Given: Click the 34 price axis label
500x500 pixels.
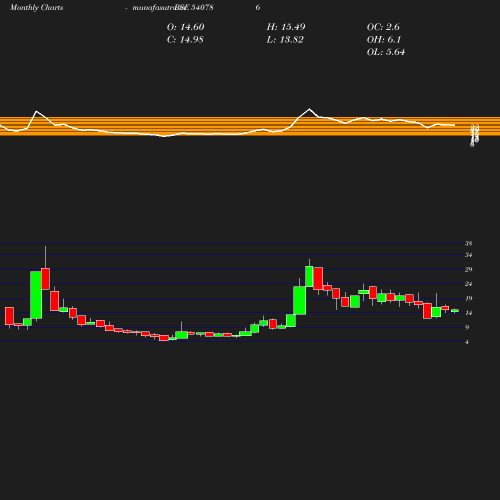Looking at the screenshot, I should click(x=468, y=255).
